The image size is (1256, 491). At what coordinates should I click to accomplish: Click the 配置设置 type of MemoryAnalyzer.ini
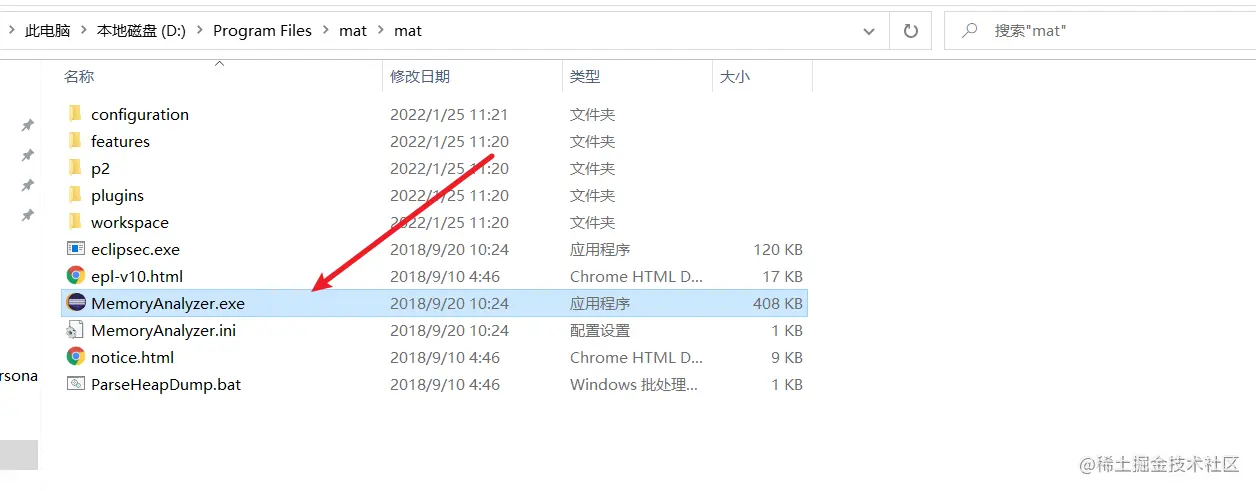click(600, 330)
